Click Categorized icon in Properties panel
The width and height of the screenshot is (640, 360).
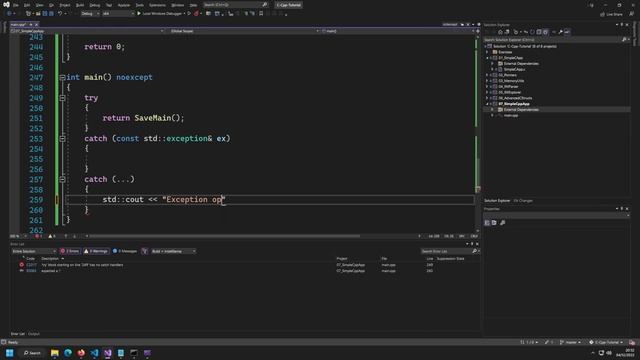487,223
